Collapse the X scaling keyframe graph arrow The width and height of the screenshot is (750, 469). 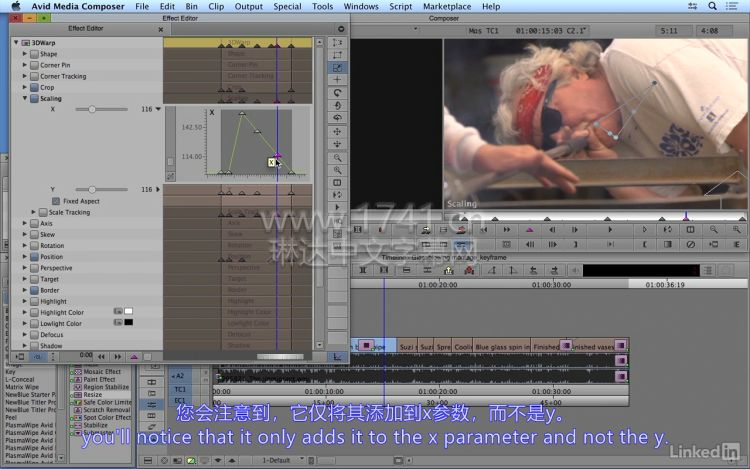click(x=158, y=109)
